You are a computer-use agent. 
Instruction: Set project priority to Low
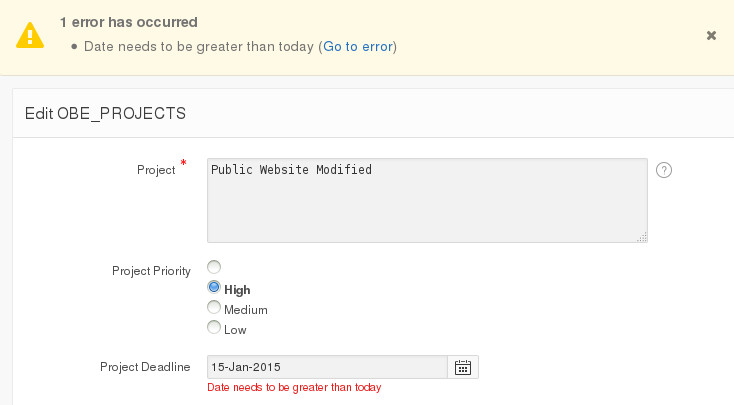click(213, 328)
